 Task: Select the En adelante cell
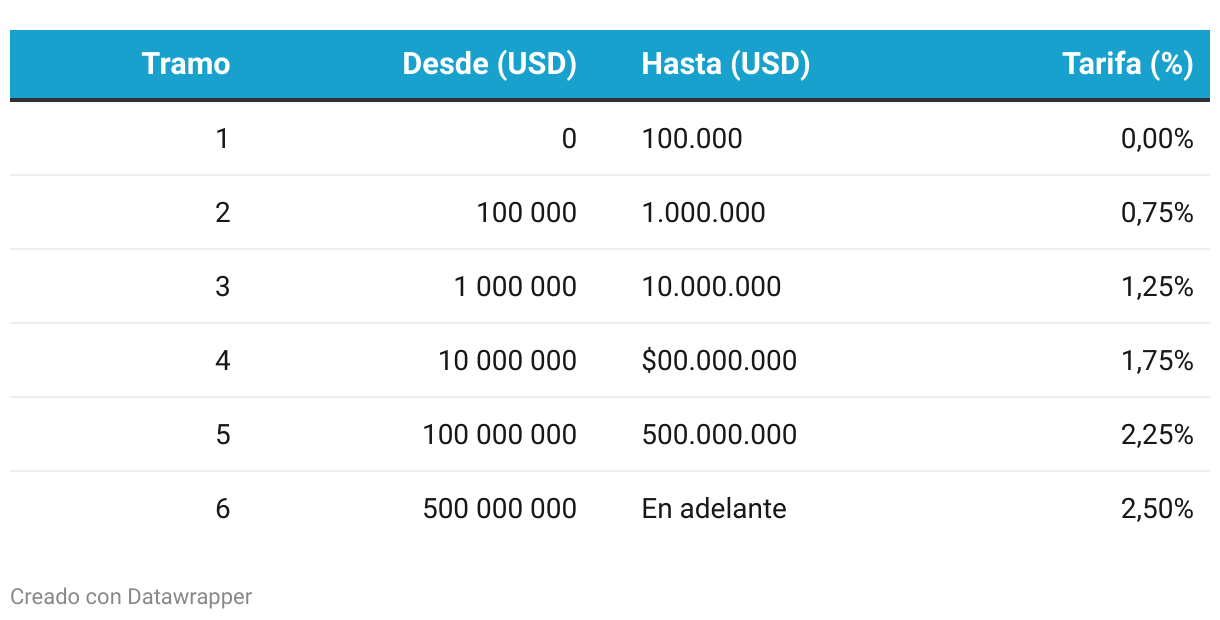tap(714, 508)
